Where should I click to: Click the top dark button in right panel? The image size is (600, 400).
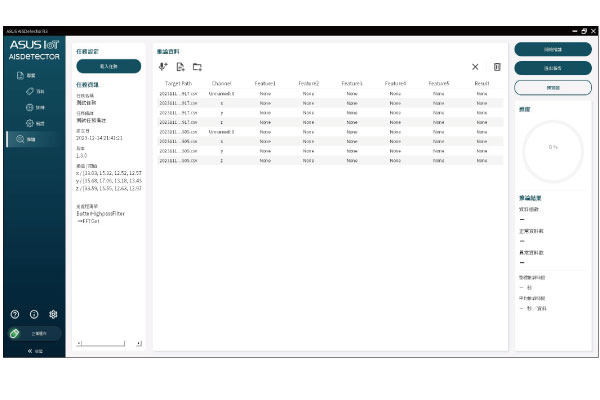click(553, 48)
